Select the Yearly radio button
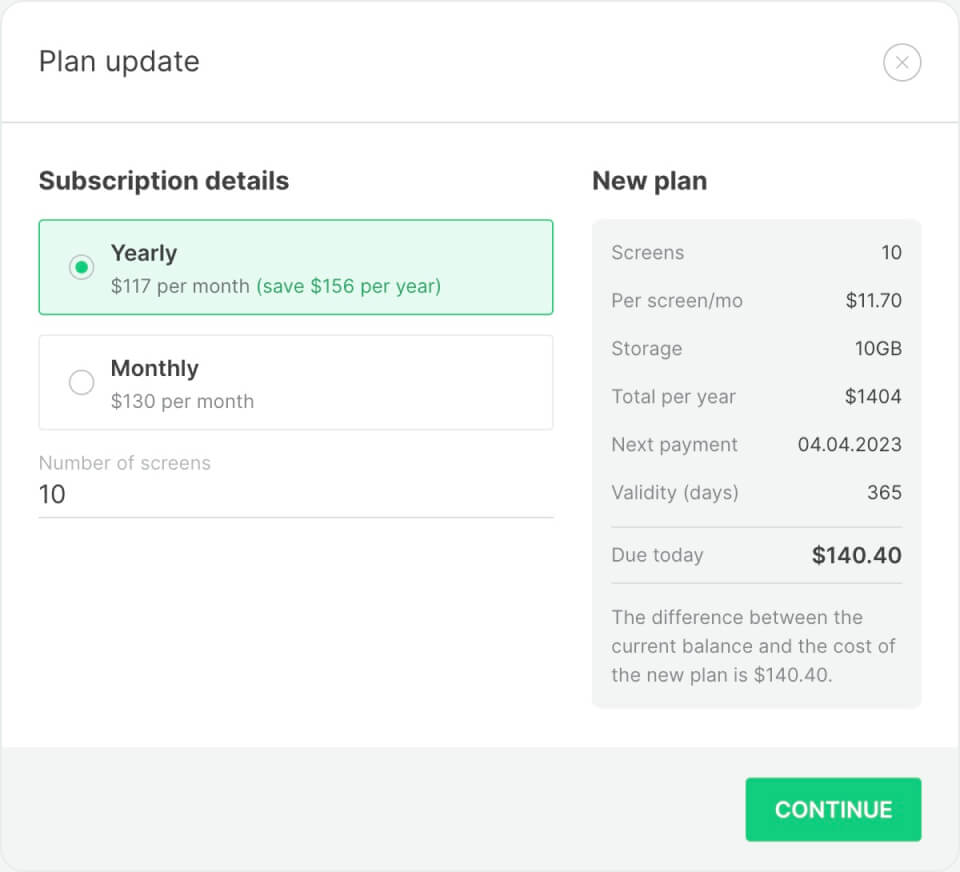960x872 pixels. click(x=82, y=268)
